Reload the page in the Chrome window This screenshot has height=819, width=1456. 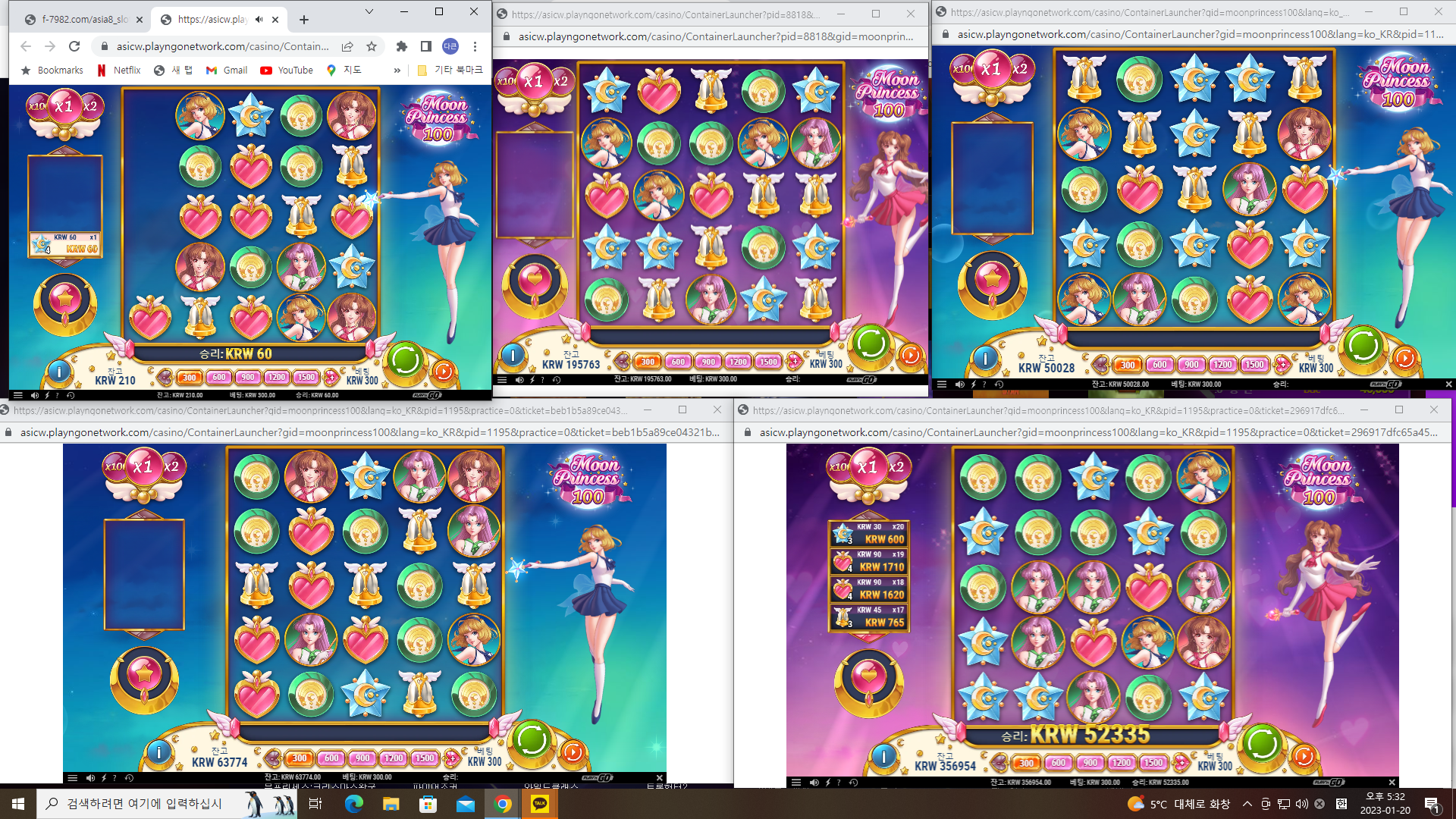[74, 46]
